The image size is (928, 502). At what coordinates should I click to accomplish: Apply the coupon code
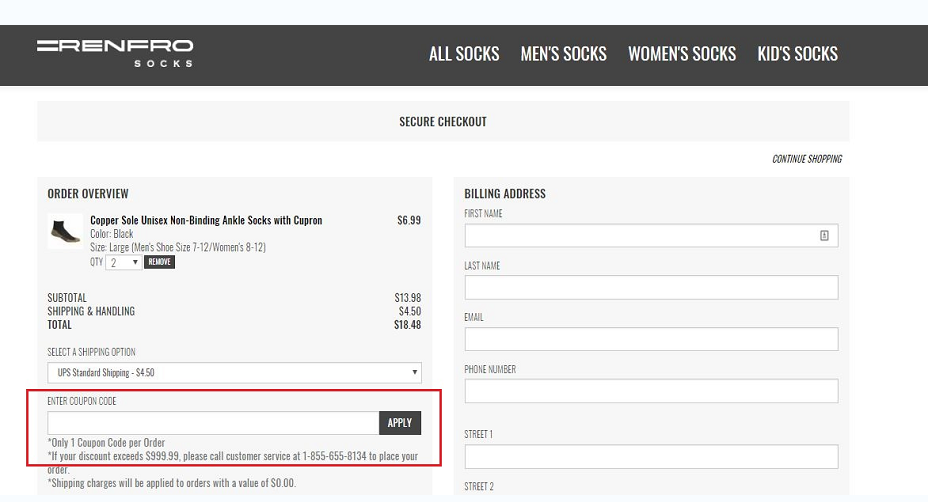click(400, 423)
